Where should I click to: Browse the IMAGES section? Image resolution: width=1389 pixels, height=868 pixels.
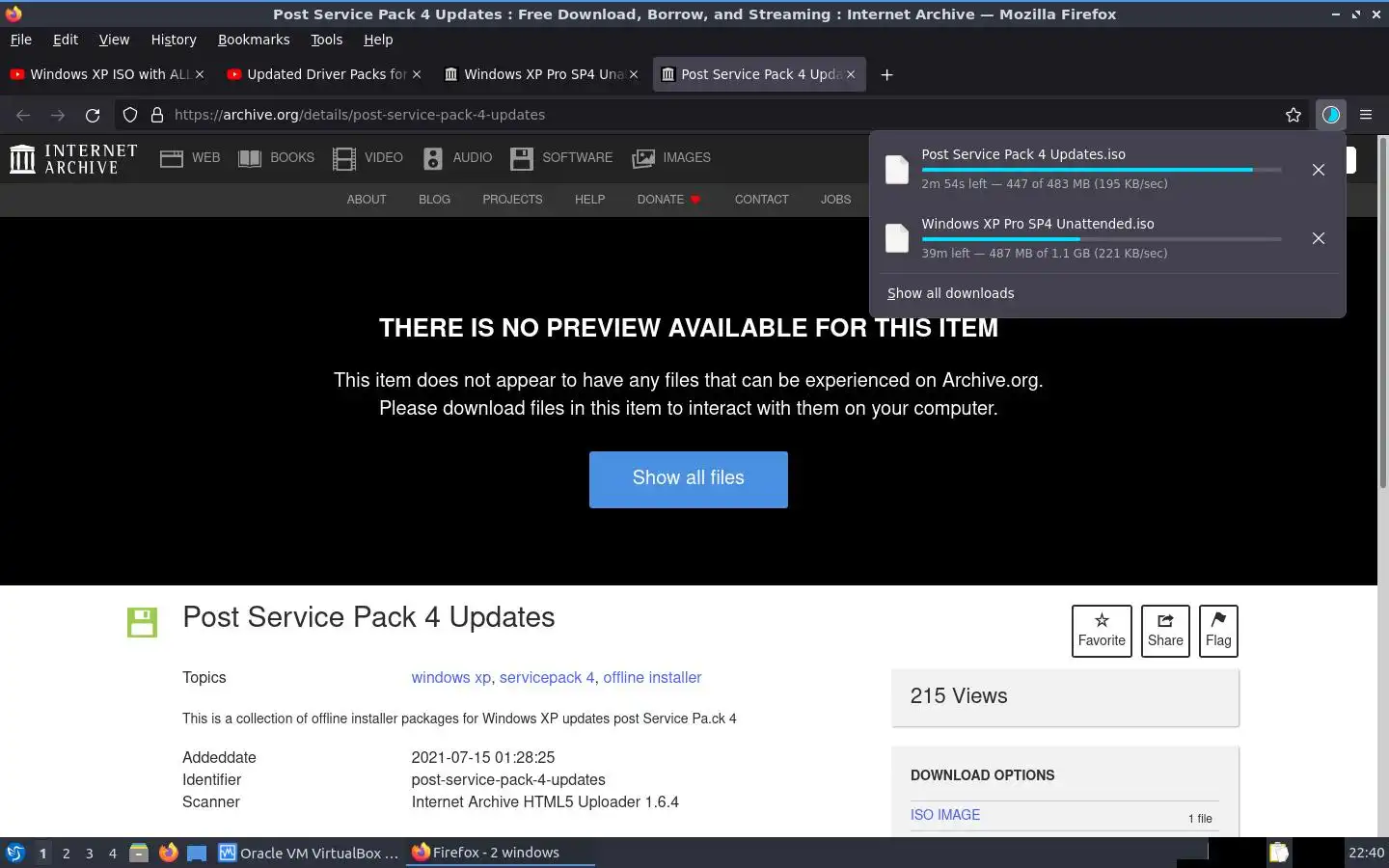point(671,158)
